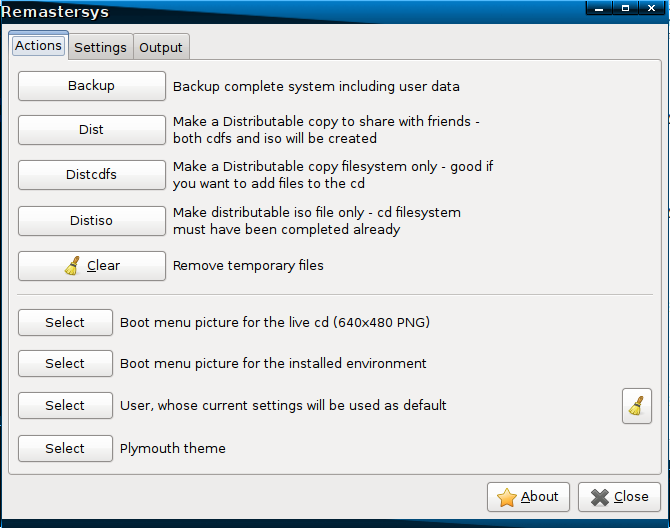
Task: Click the X icon on the Close button
Action: click(x=599, y=497)
